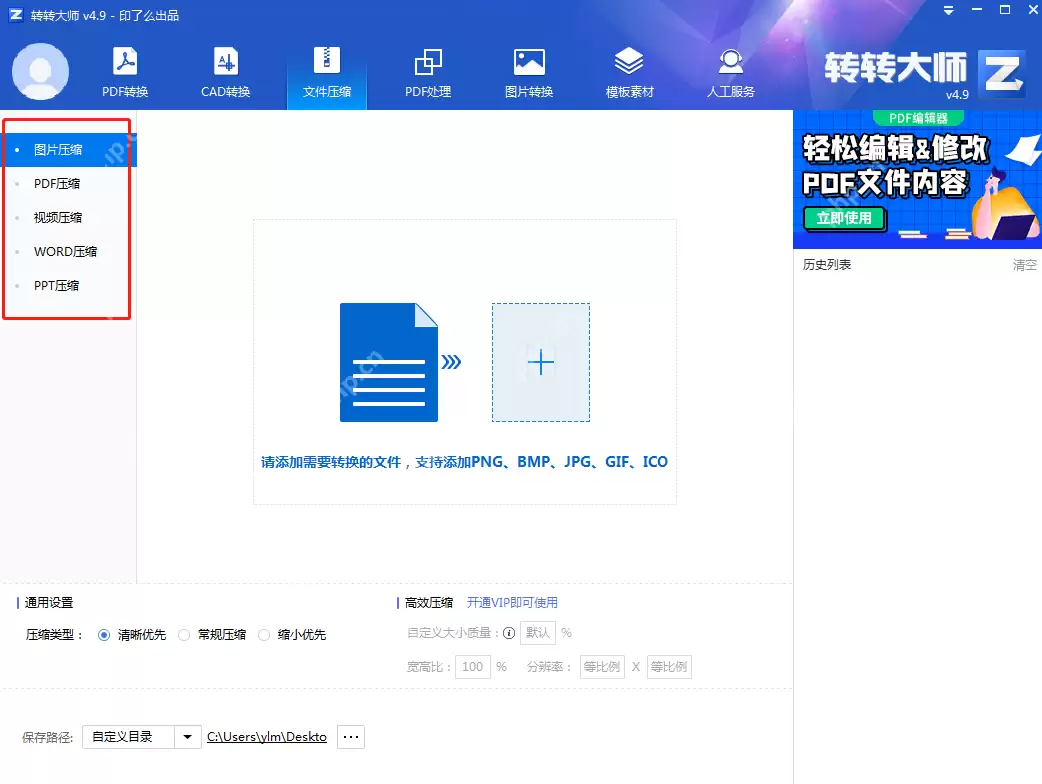Open the CAD转换 tool
The image size is (1042, 784).
pyautogui.click(x=224, y=70)
